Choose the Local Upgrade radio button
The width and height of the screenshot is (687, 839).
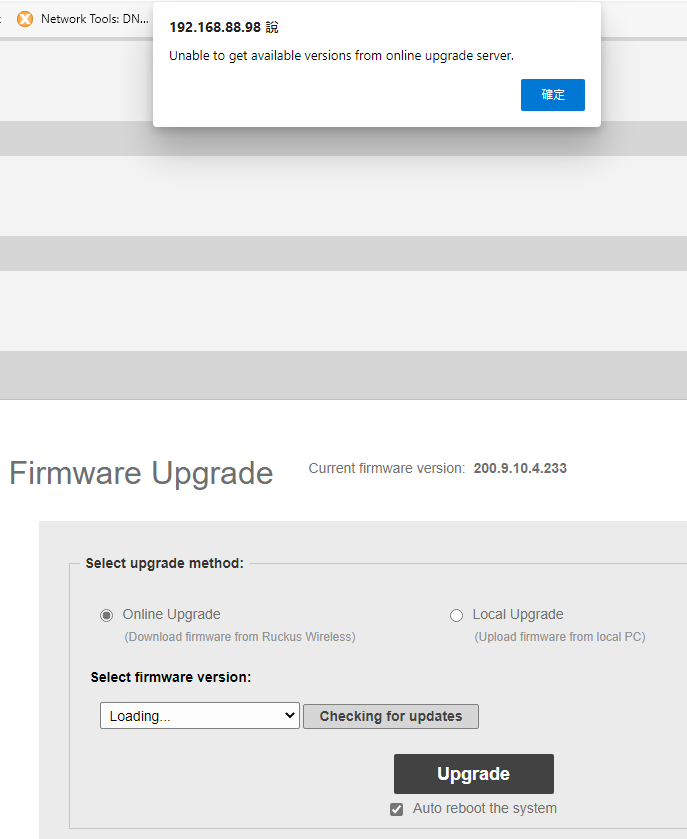(x=456, y=615)
